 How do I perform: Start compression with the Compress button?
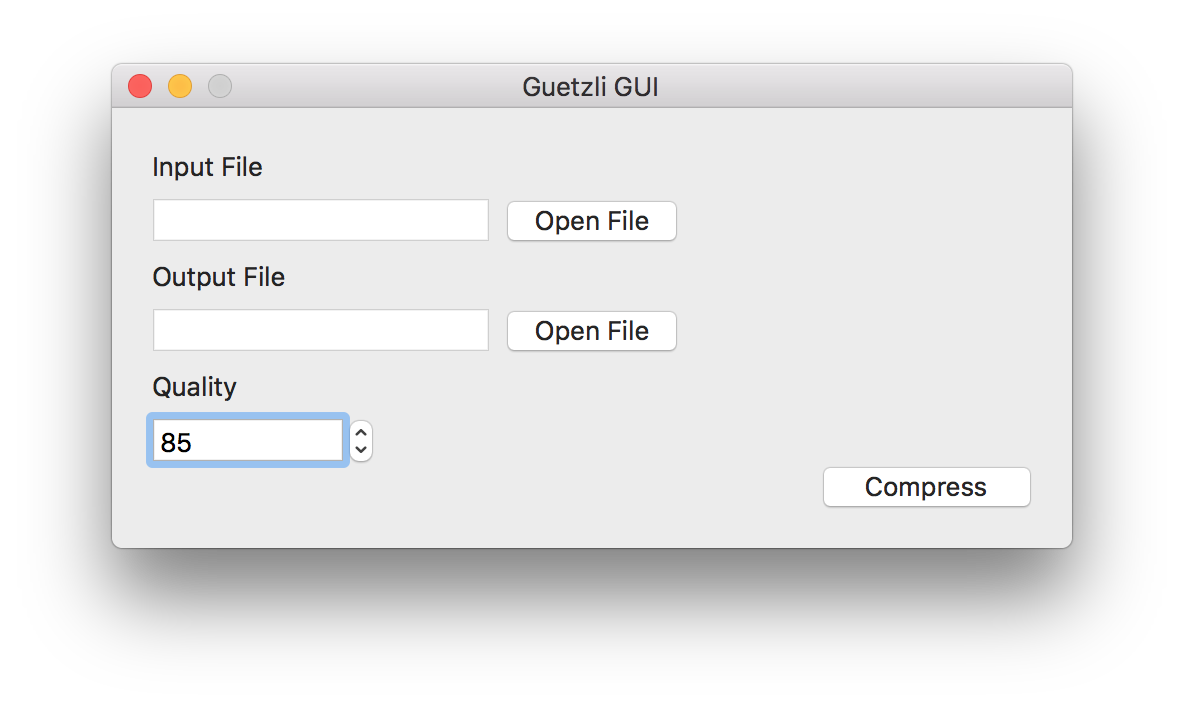[927, 487]
